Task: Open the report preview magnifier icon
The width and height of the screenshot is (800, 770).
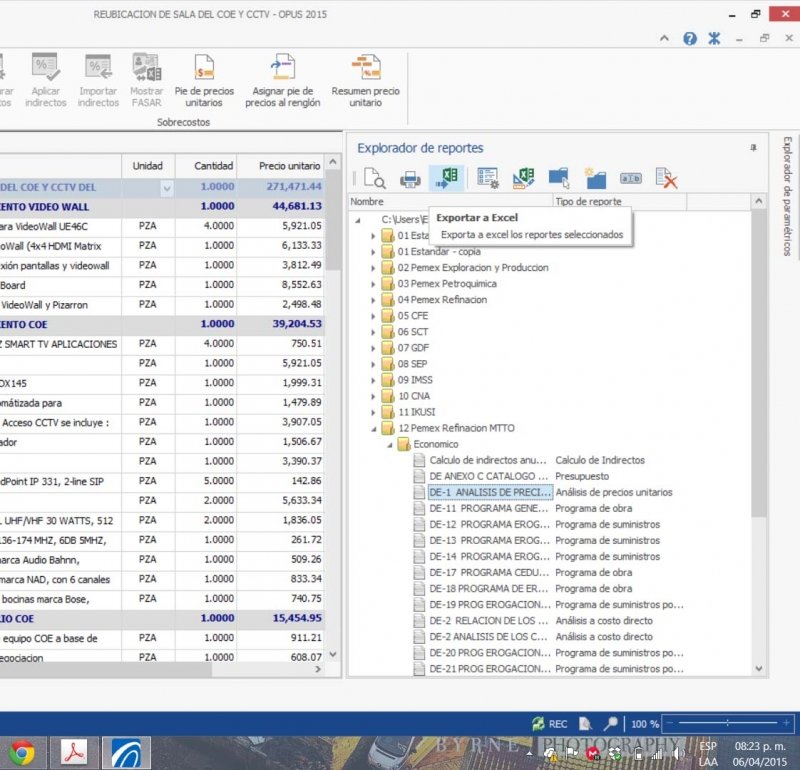Action: [374, 179]
